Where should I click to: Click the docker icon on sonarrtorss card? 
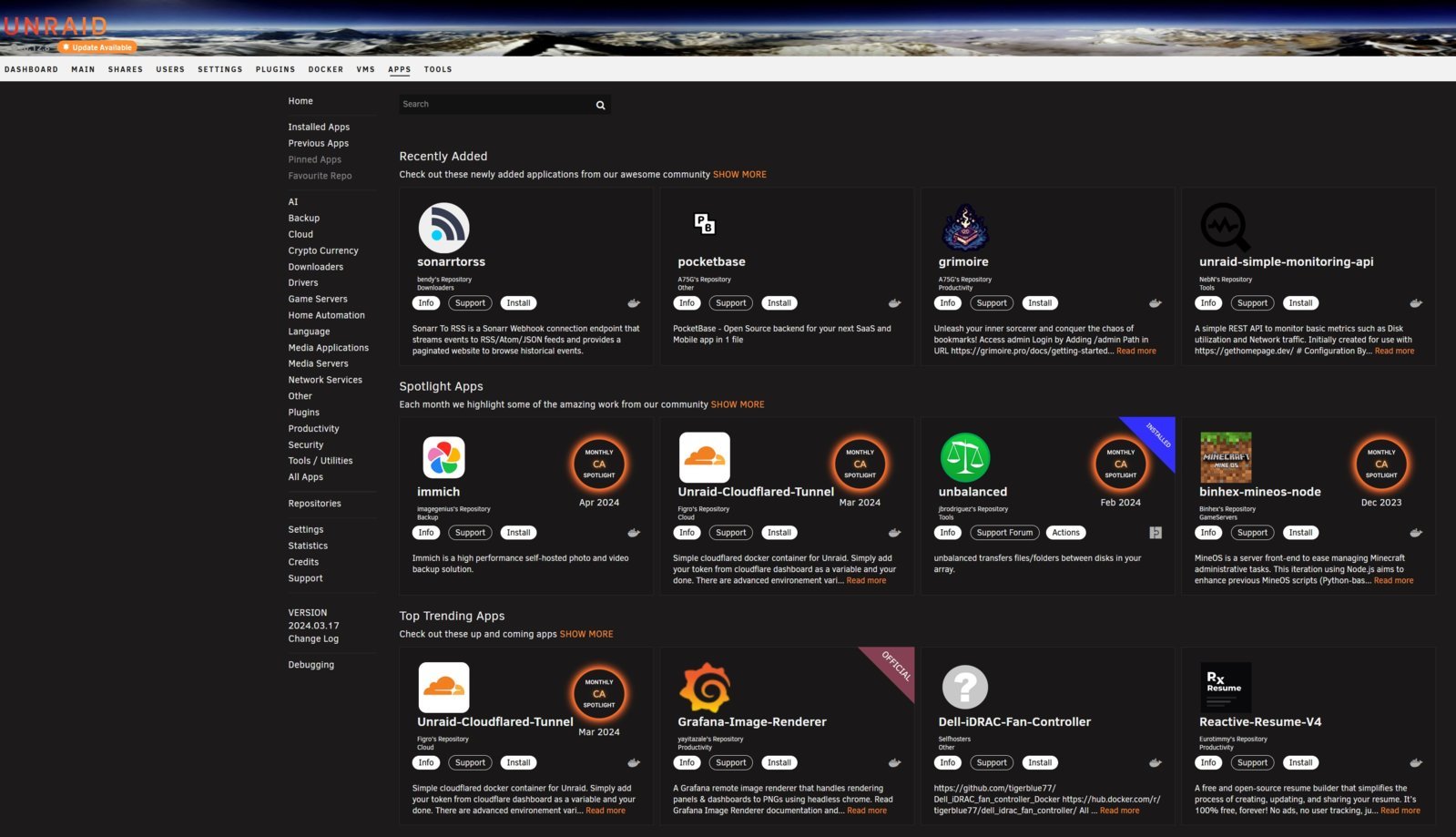pyautogui.click(x=634, y=303)
